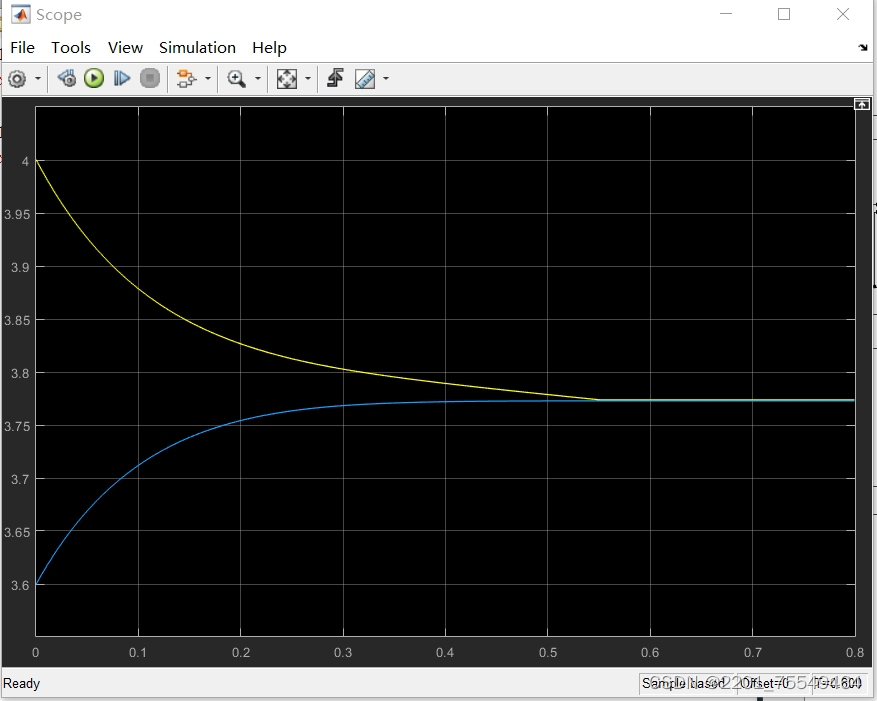Viewport: 877px width, 701px height.
Task: Click the x-axis label 0.1
Action: [x=138, y=652]
